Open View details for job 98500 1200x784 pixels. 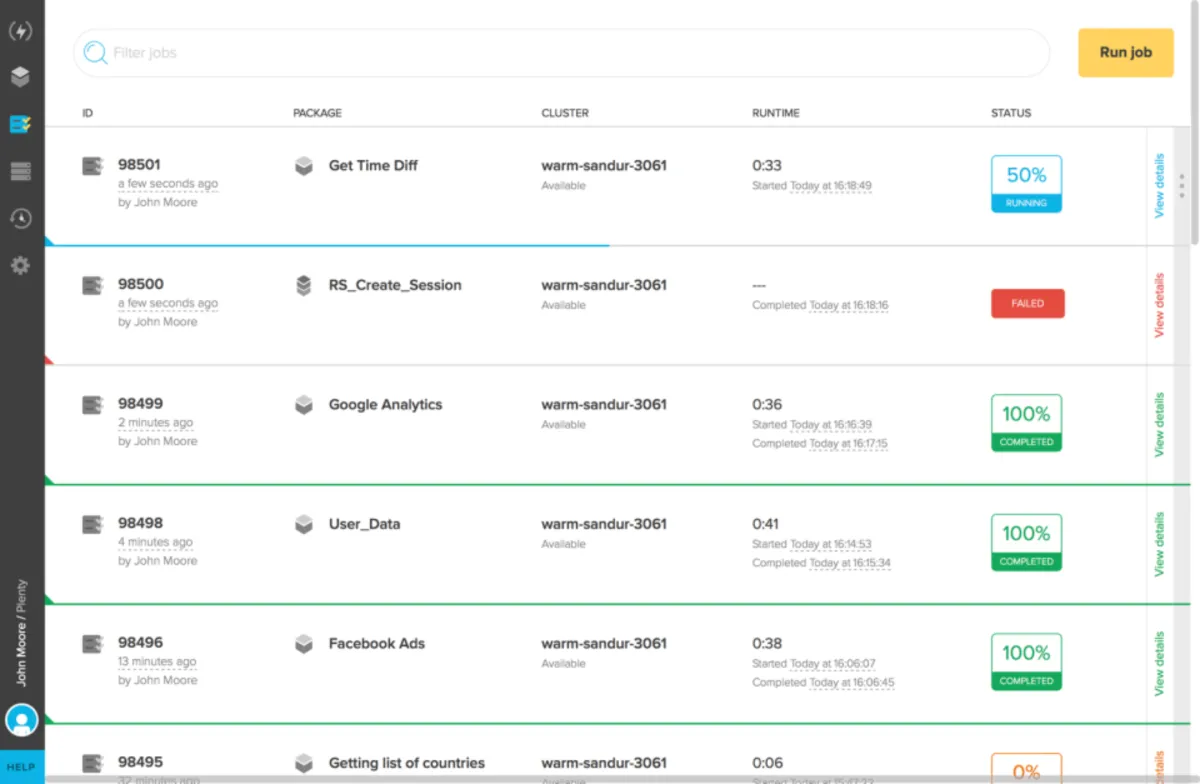(1160, 305)
